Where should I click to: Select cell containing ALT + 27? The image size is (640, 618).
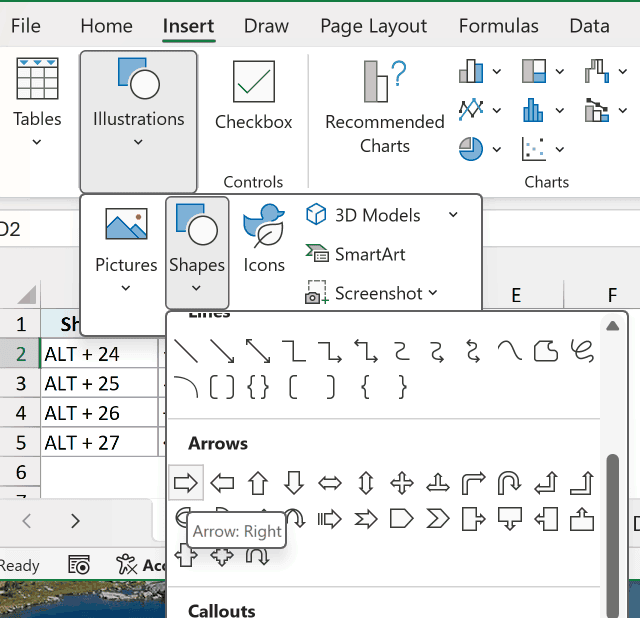click(x=99, y=442)
